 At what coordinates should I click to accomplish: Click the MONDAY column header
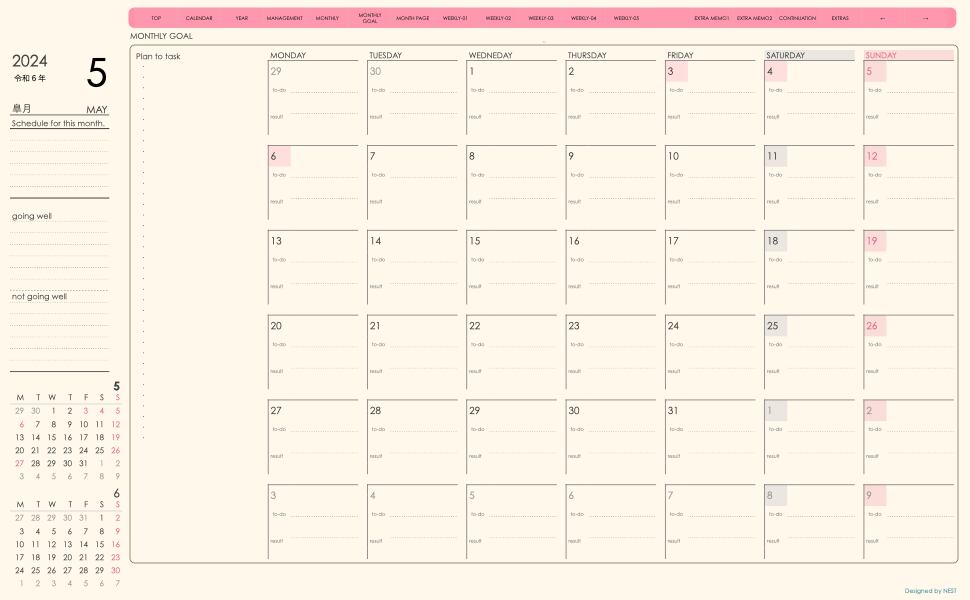[288, 55]
